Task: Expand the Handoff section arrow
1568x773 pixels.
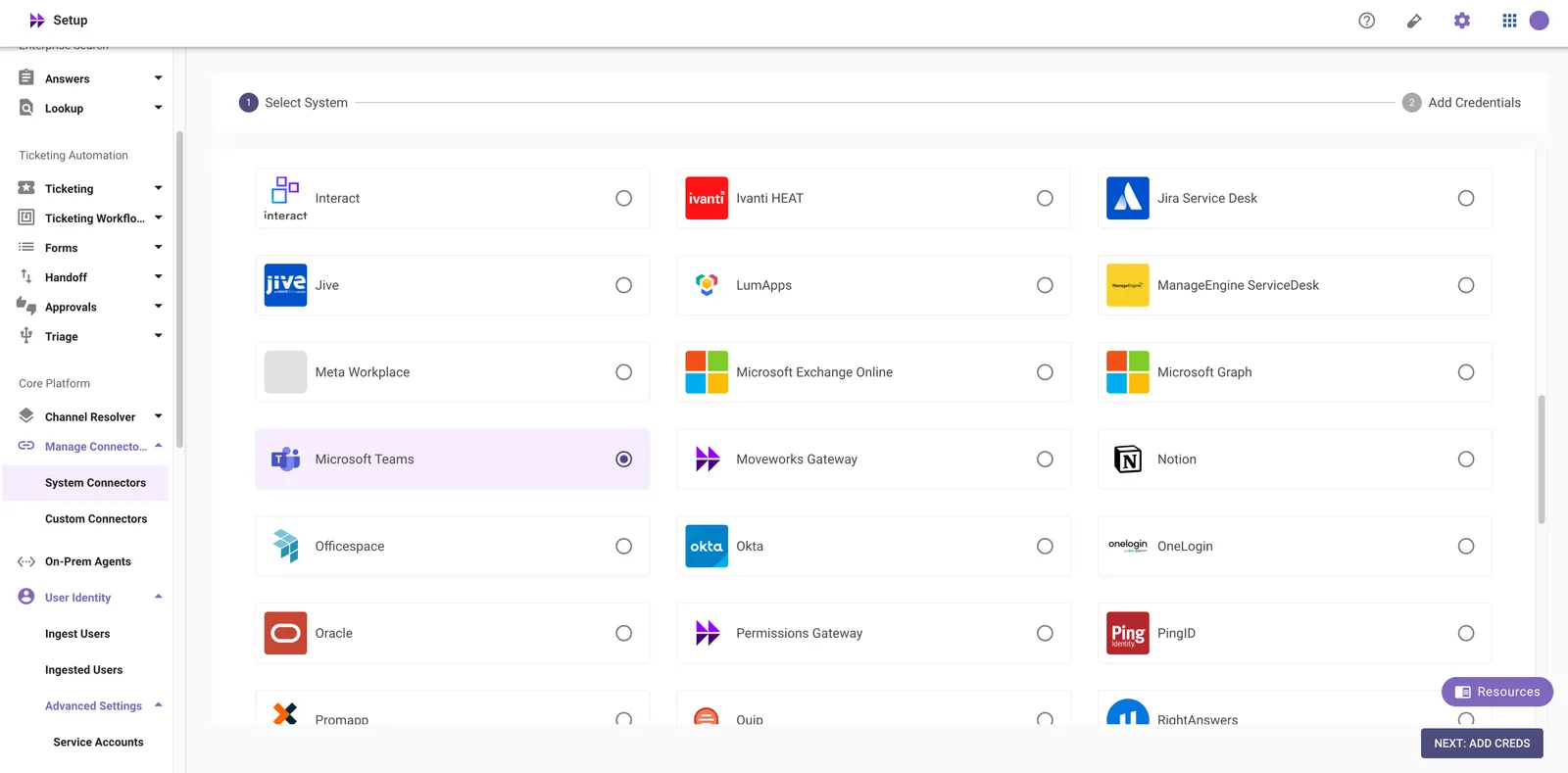Action: click(x=158, y=277)
